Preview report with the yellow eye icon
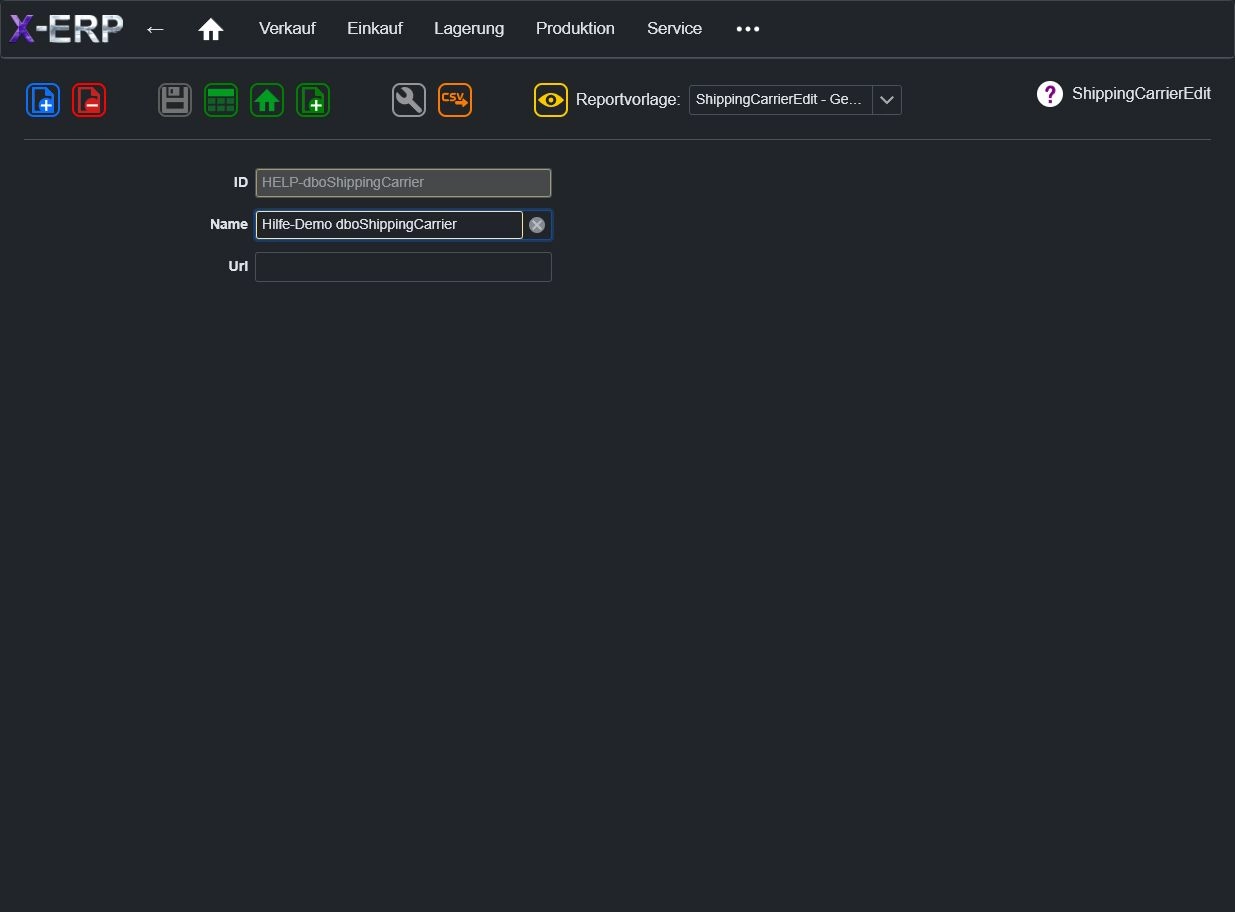The image size is (1235, 912). [551, 100]
